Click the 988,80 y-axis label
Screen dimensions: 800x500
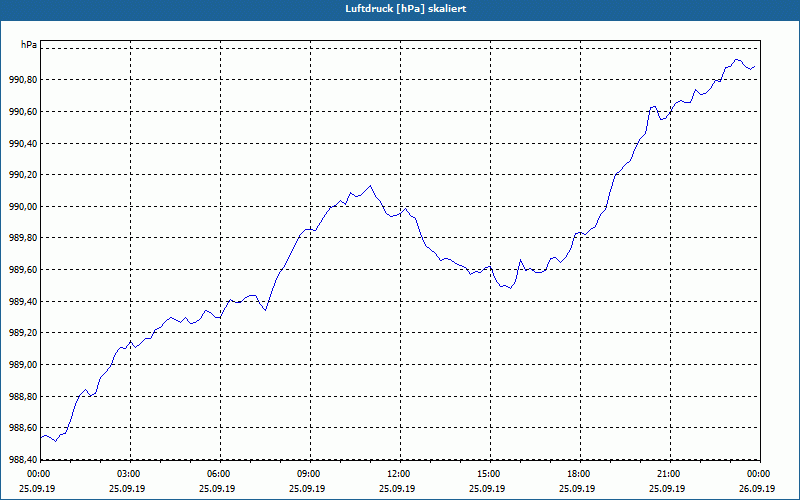(23, 396)
